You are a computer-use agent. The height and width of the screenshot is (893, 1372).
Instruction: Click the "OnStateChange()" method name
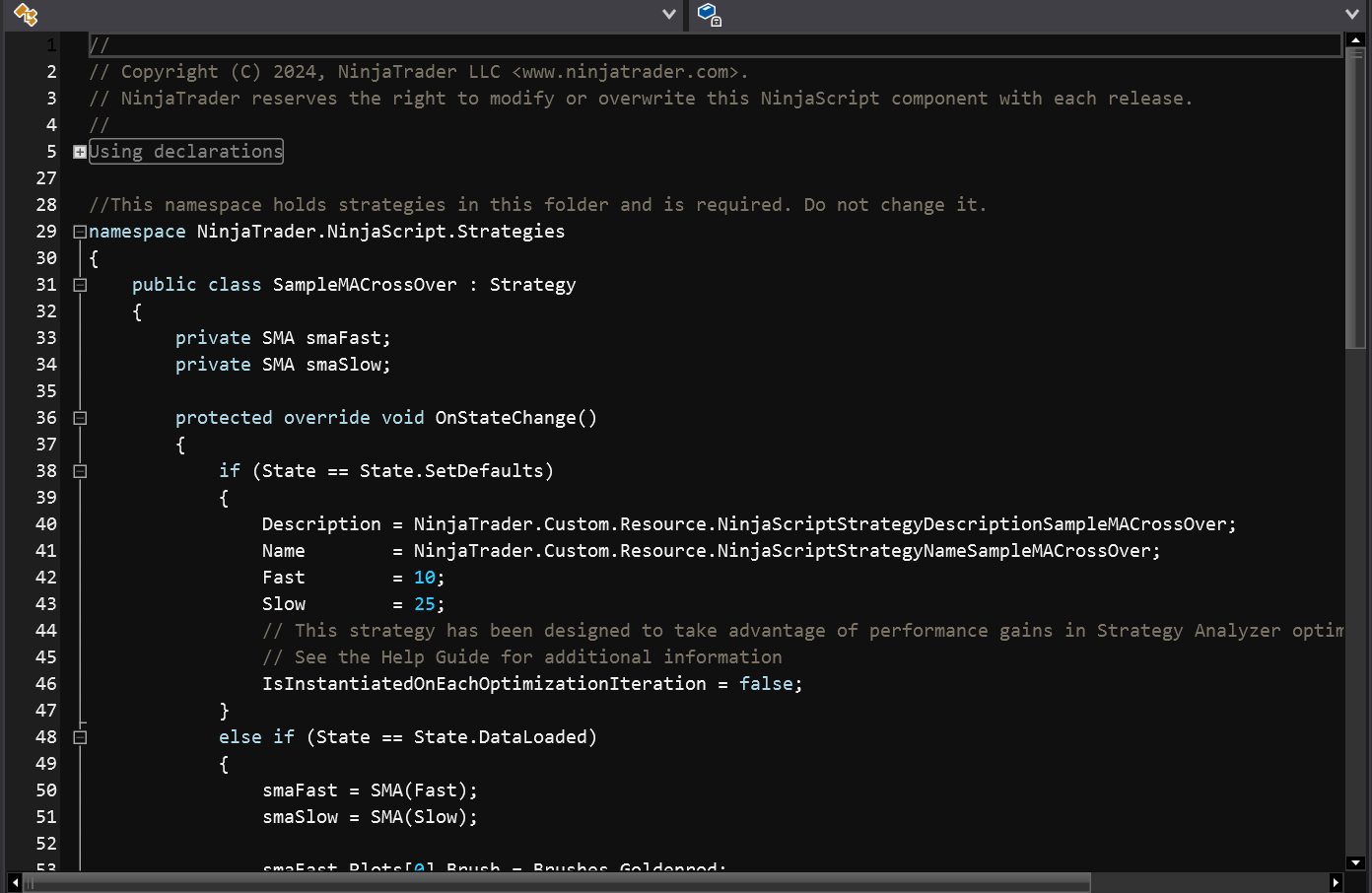click(x=516, y=418)
